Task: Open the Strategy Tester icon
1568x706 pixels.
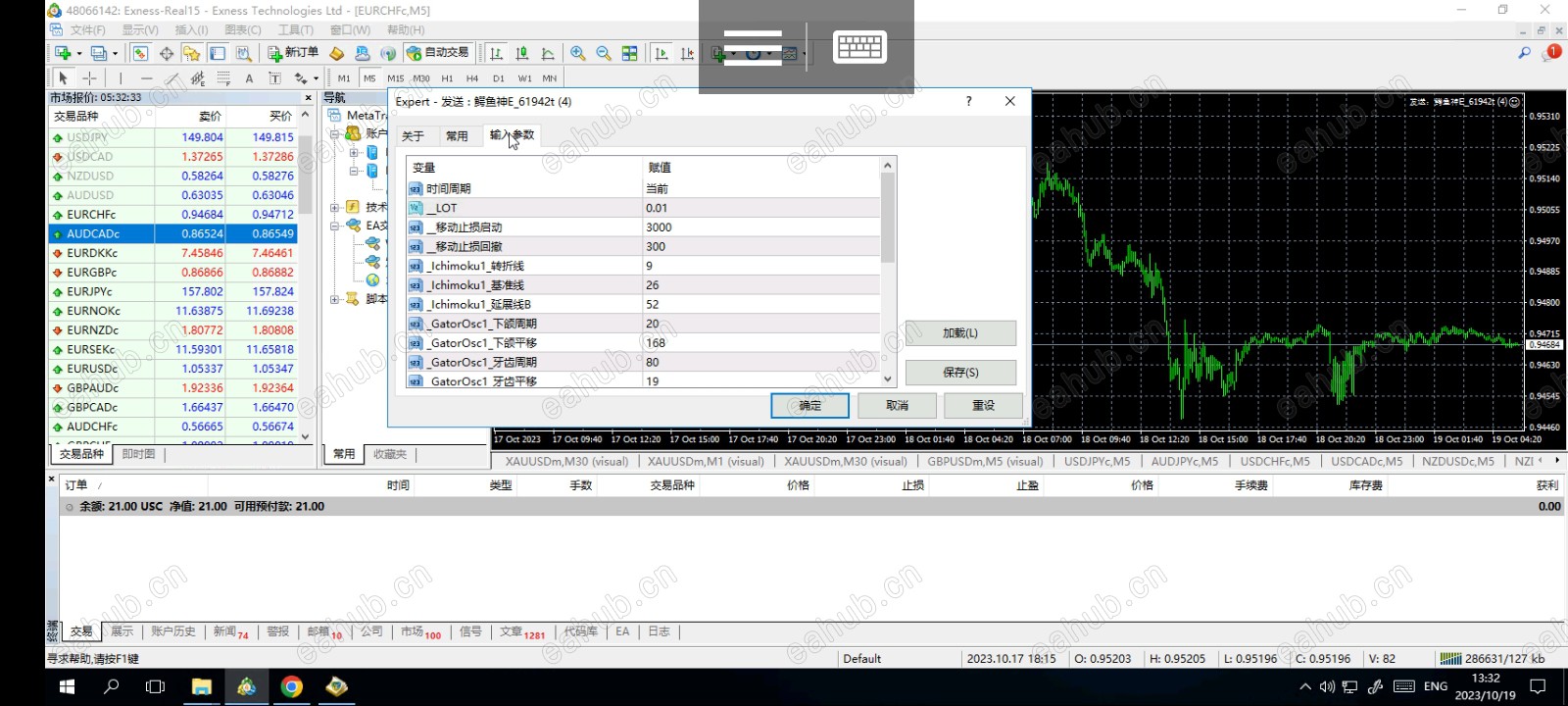Action: pos(243,53)
